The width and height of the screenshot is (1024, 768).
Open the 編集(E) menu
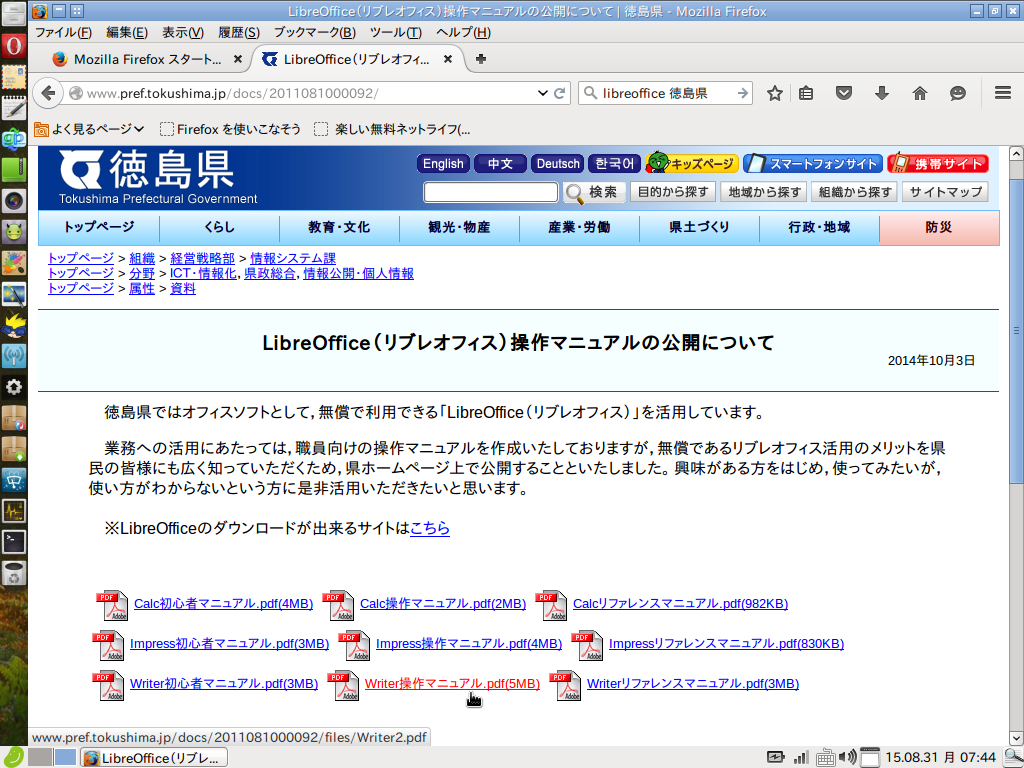(x=127, y=32)
